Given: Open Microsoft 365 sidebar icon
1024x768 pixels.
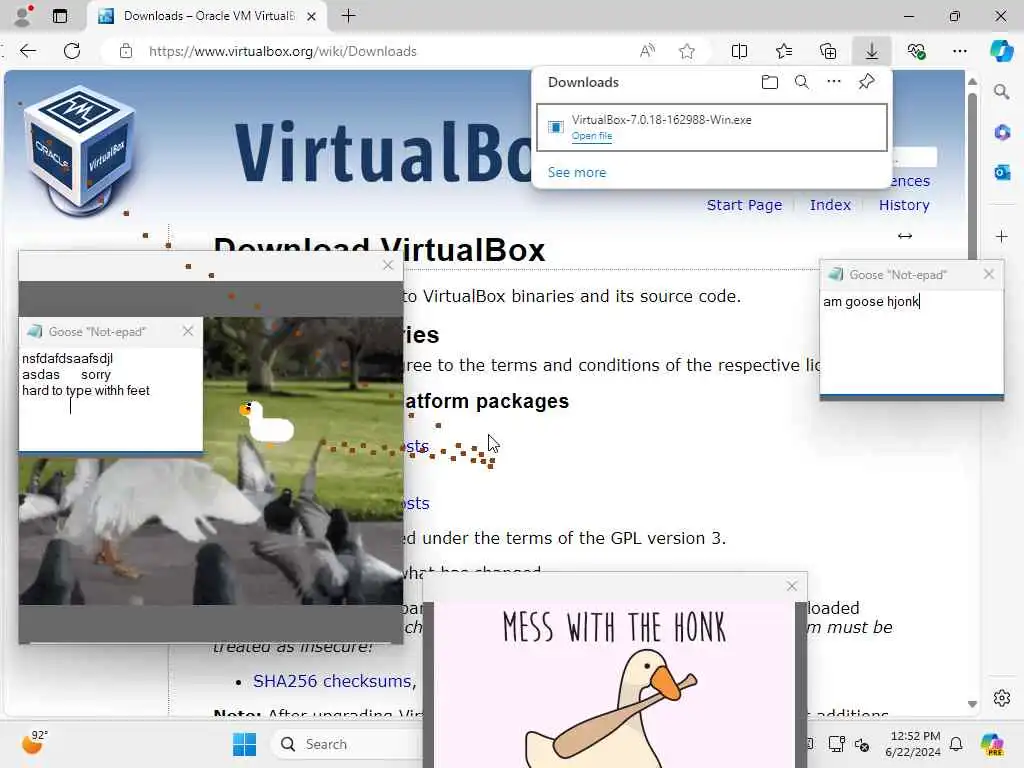Looking at the screenshot, I should pos(1002,133).
